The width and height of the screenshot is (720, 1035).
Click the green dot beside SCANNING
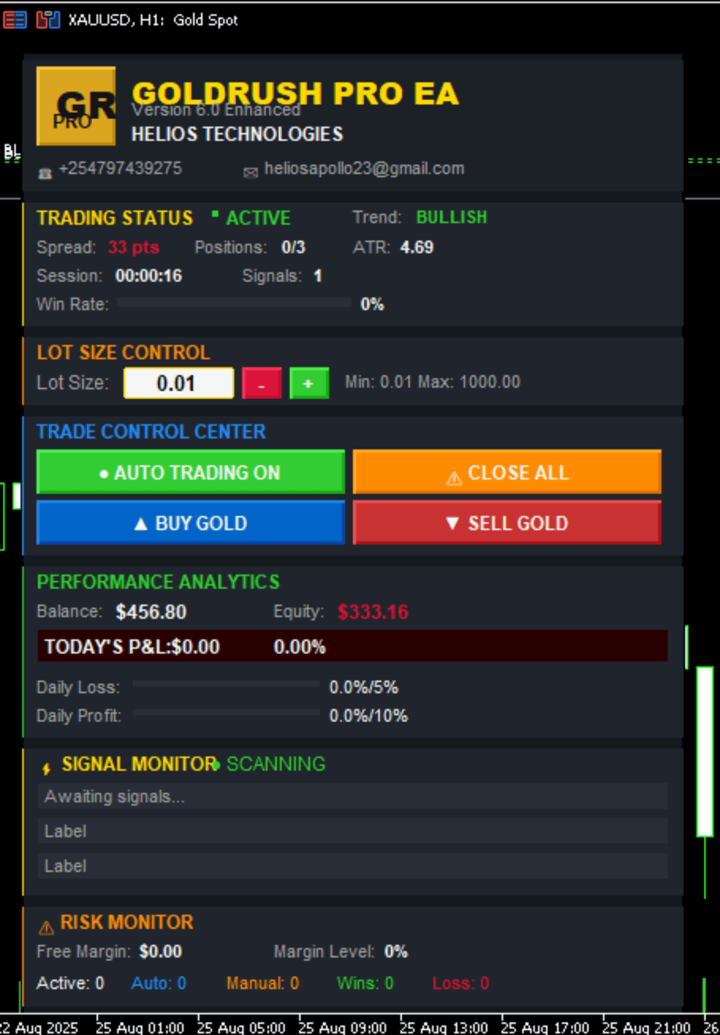[216, 765]
